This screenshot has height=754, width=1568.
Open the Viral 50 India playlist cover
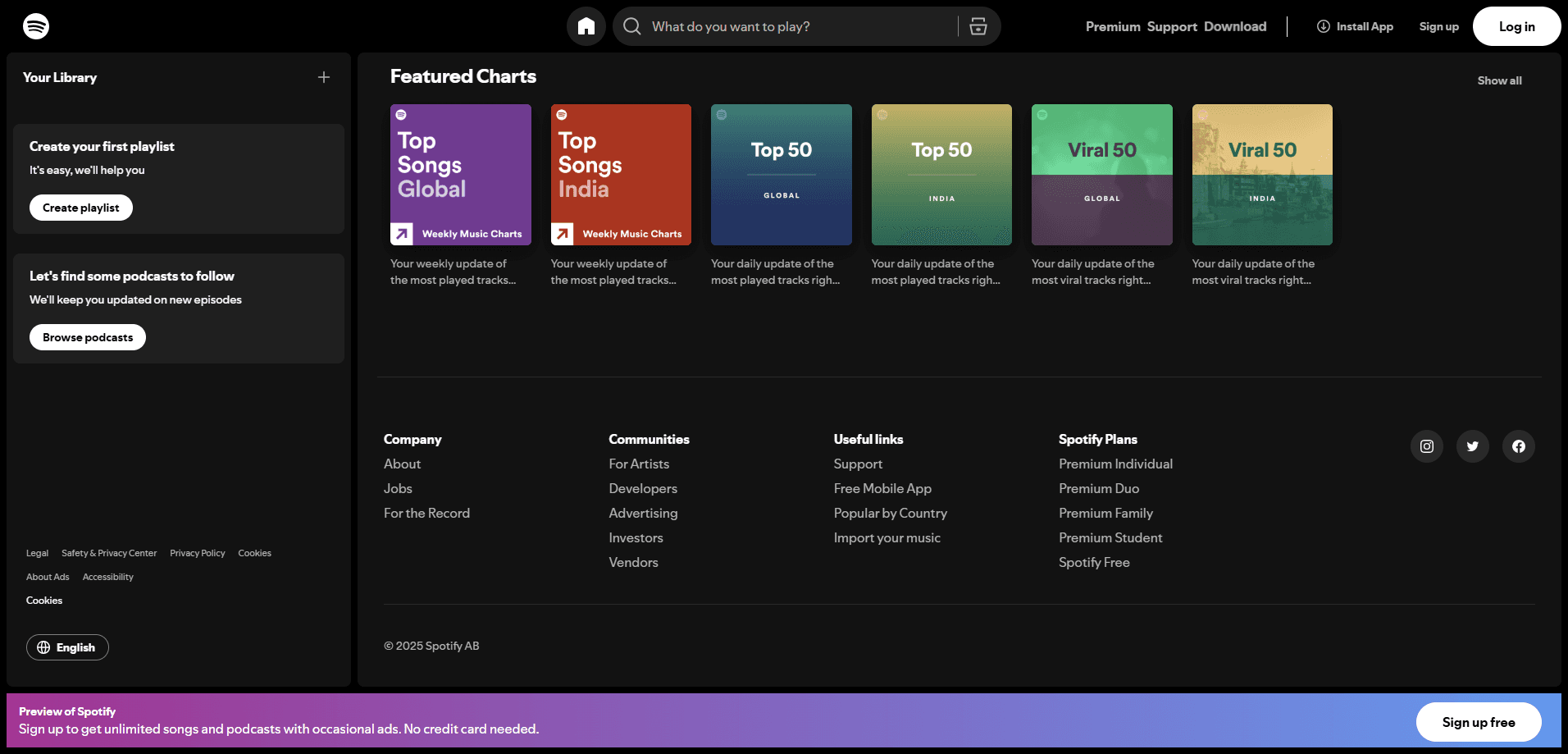click(1262, 175)
